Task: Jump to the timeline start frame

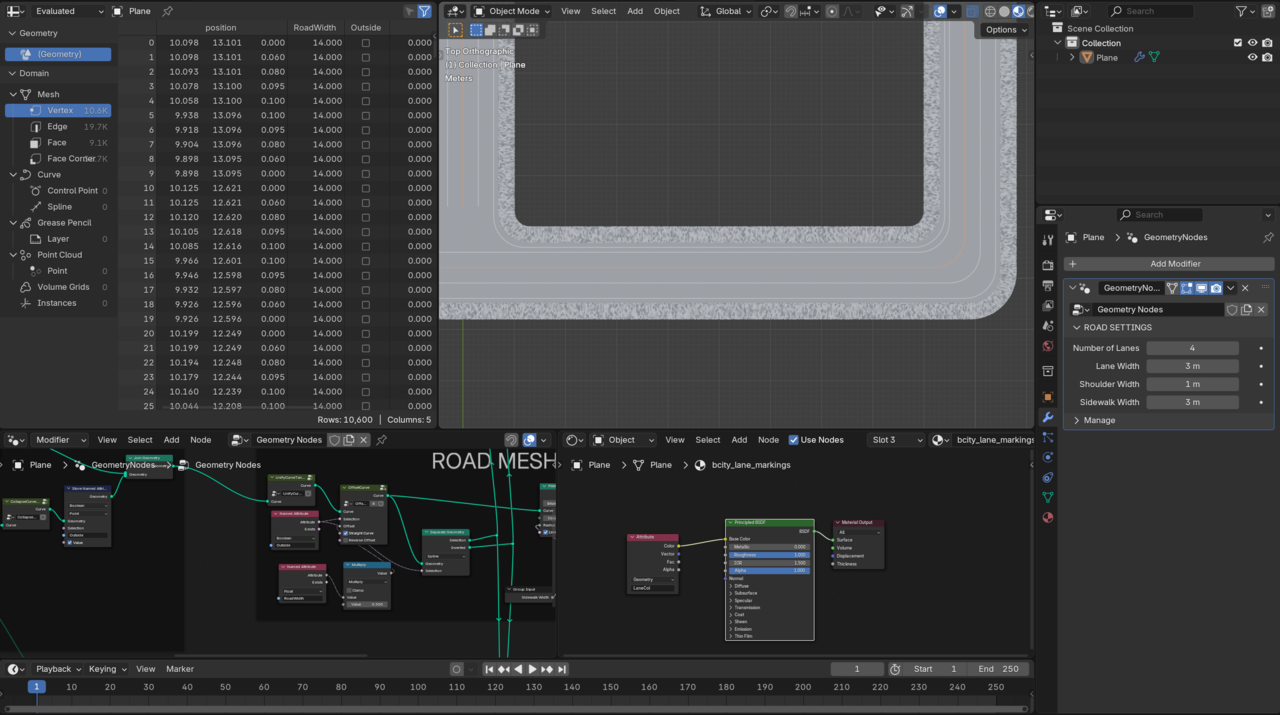Action: [490, 669]
